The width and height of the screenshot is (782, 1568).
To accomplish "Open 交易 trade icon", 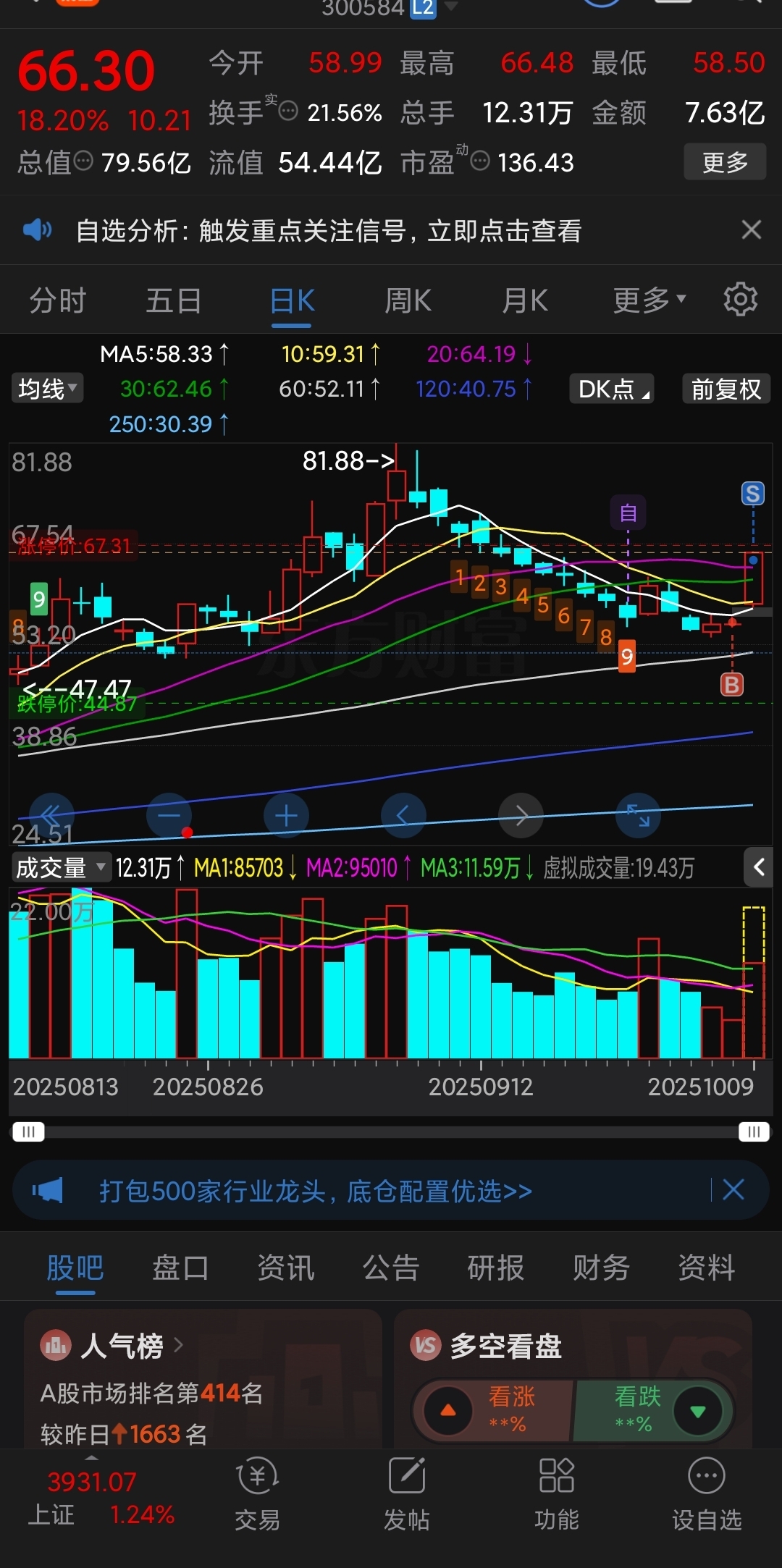I will point(257,1475).
